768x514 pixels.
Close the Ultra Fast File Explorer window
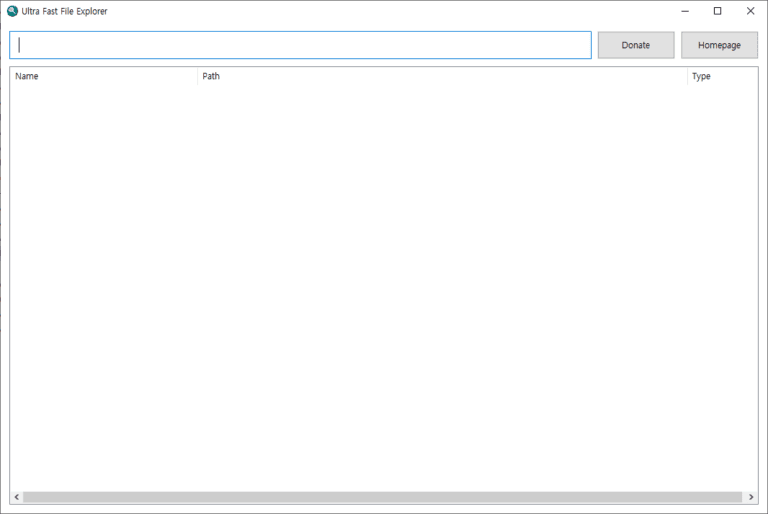(x=750, y=11)
